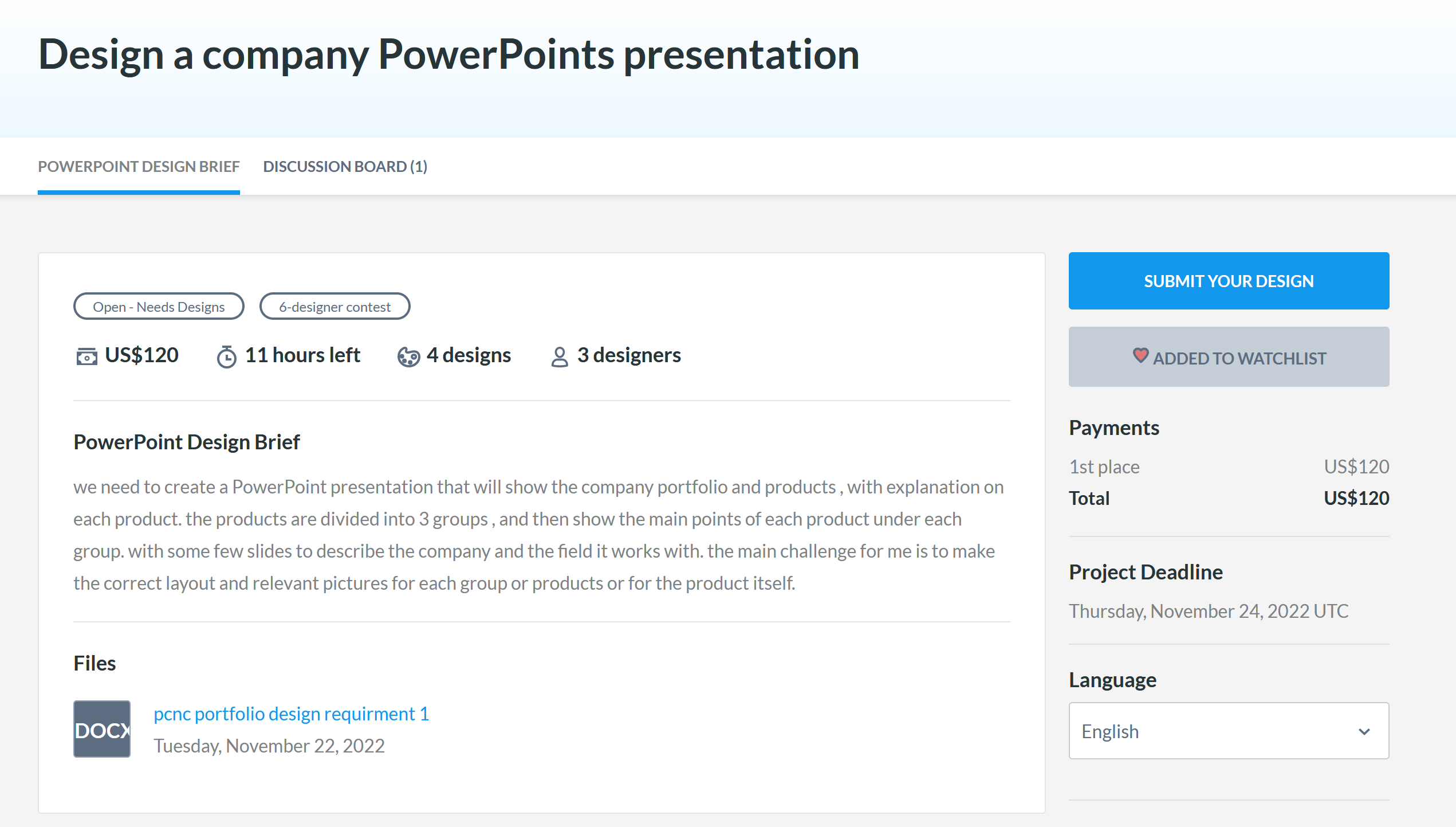Click the prize money icon beside US$120
1456x827 pixels.
pos(86,355)
